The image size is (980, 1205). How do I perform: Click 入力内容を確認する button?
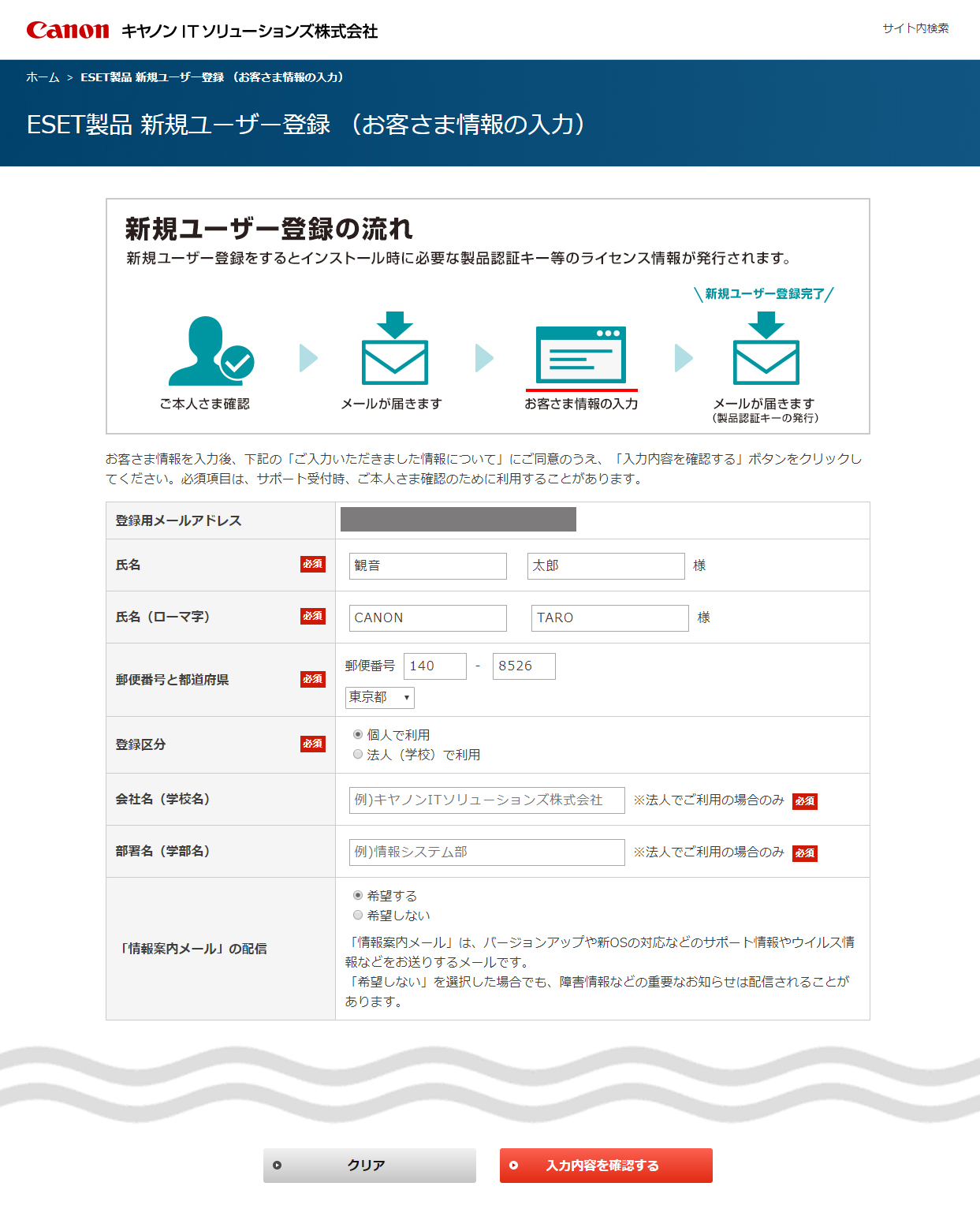click(606, 1165)
